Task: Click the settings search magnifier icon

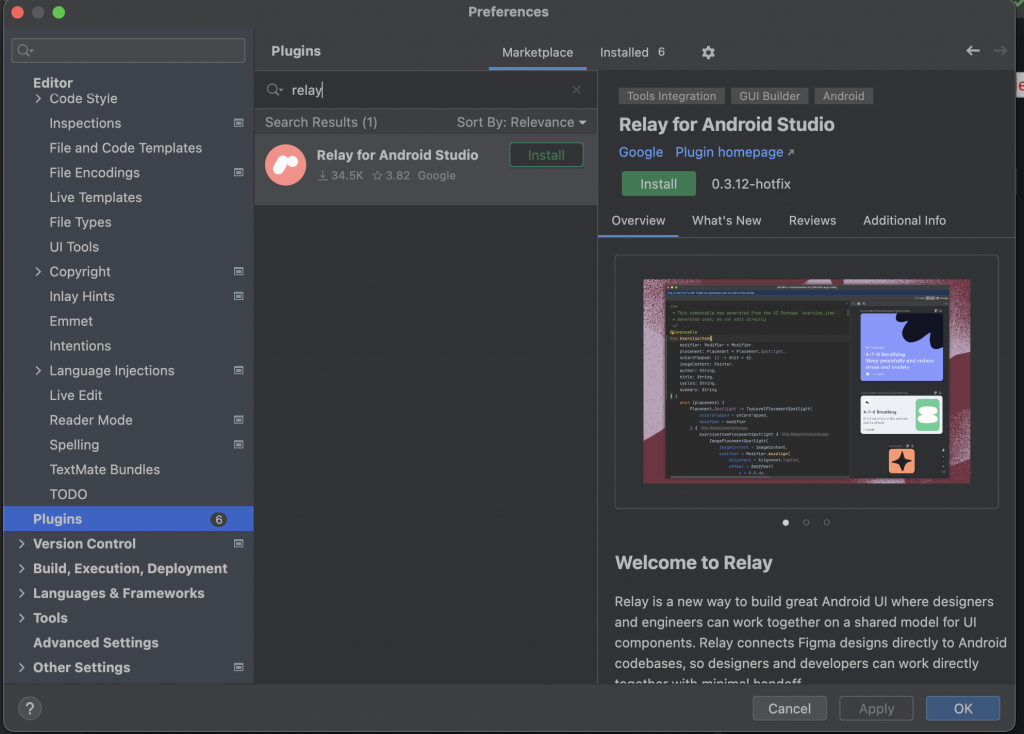Action: 25,50
